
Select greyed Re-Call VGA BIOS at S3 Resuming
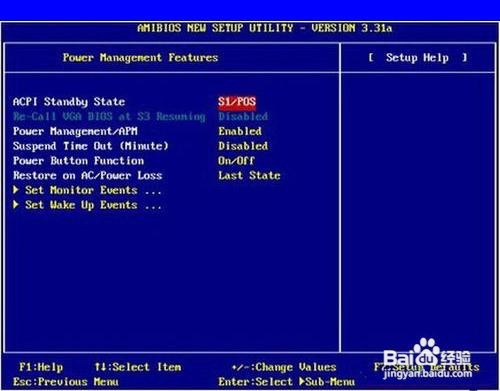click(109, 116)
